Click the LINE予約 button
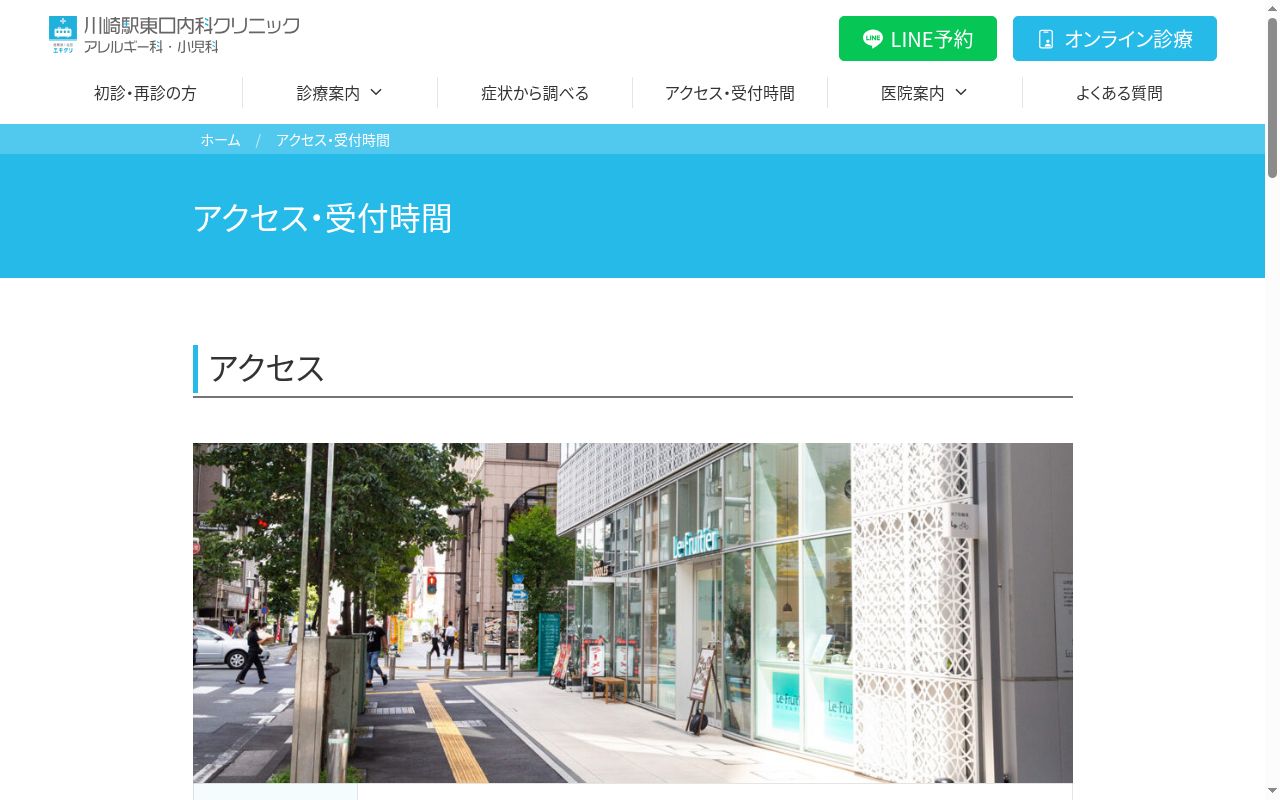 [918, 39]
